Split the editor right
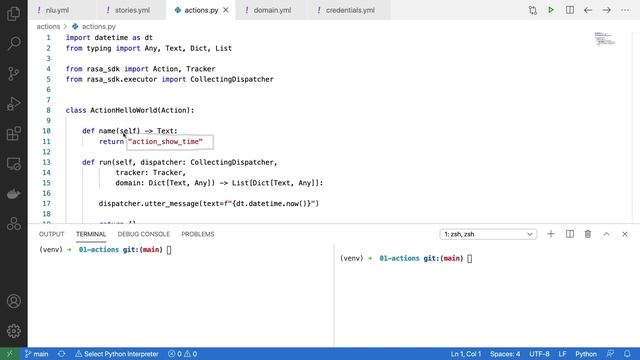The height and width of the screenshot is (360, 640). [x=570, y=10]
